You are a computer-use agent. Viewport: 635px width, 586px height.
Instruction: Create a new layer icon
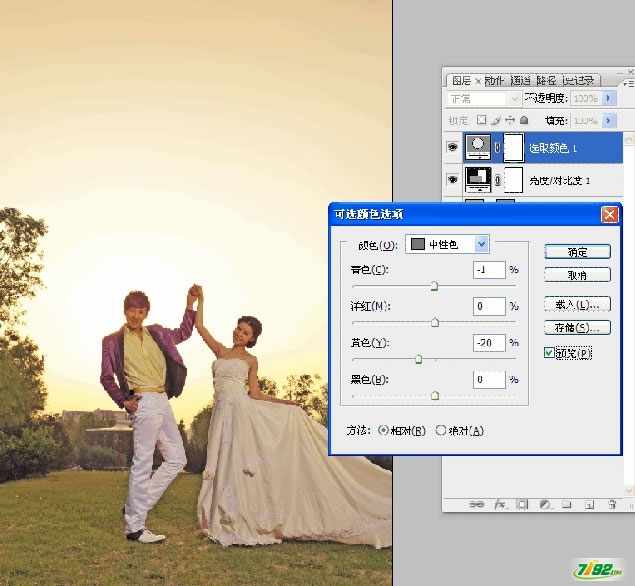(x=590, y=504)
